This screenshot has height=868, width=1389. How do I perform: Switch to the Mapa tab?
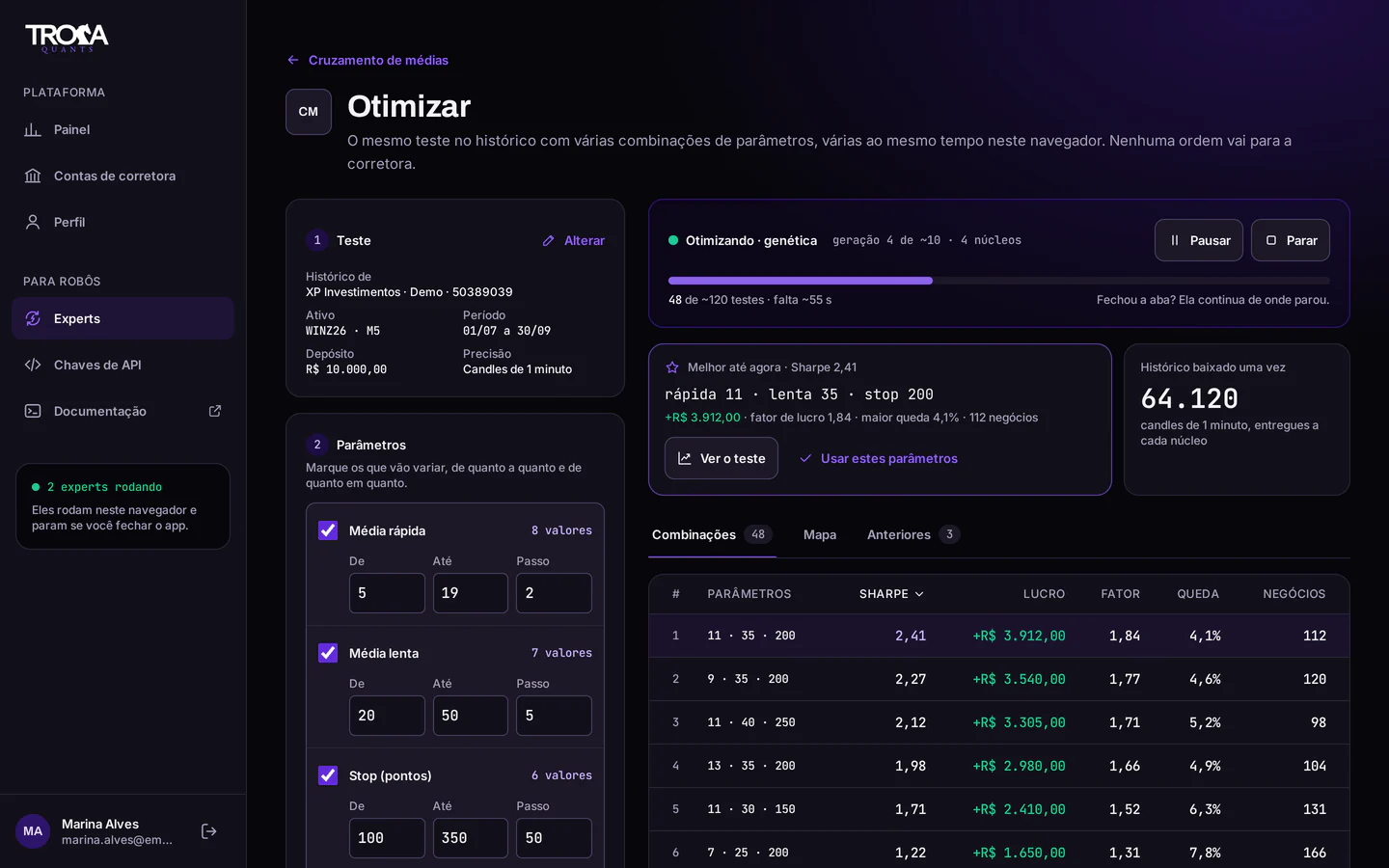(x=820, y=534)
